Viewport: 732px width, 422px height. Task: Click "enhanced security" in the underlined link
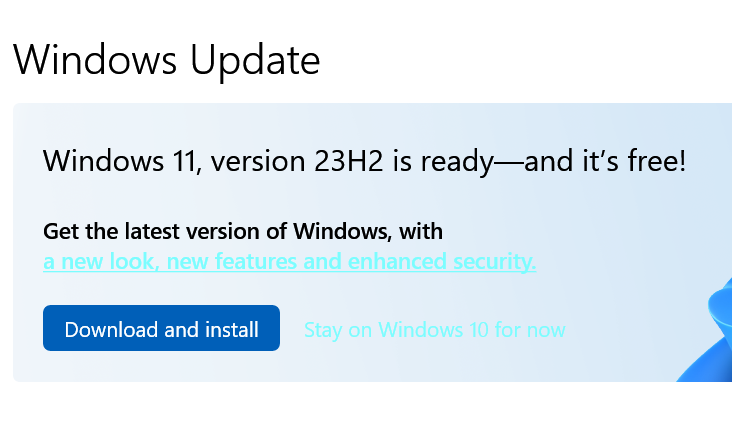click(441, 262)
